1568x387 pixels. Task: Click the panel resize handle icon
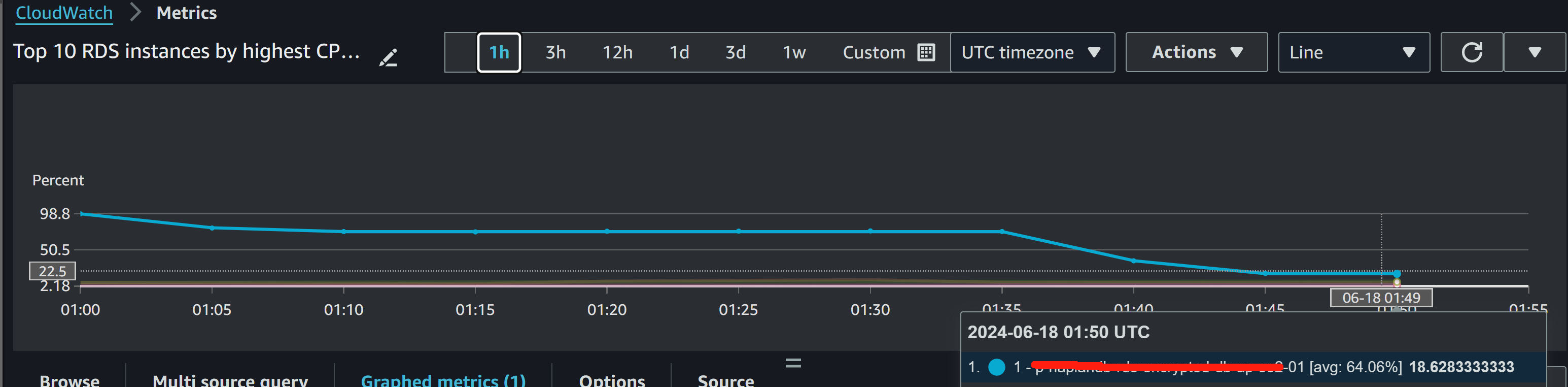(x=793, y=363)
